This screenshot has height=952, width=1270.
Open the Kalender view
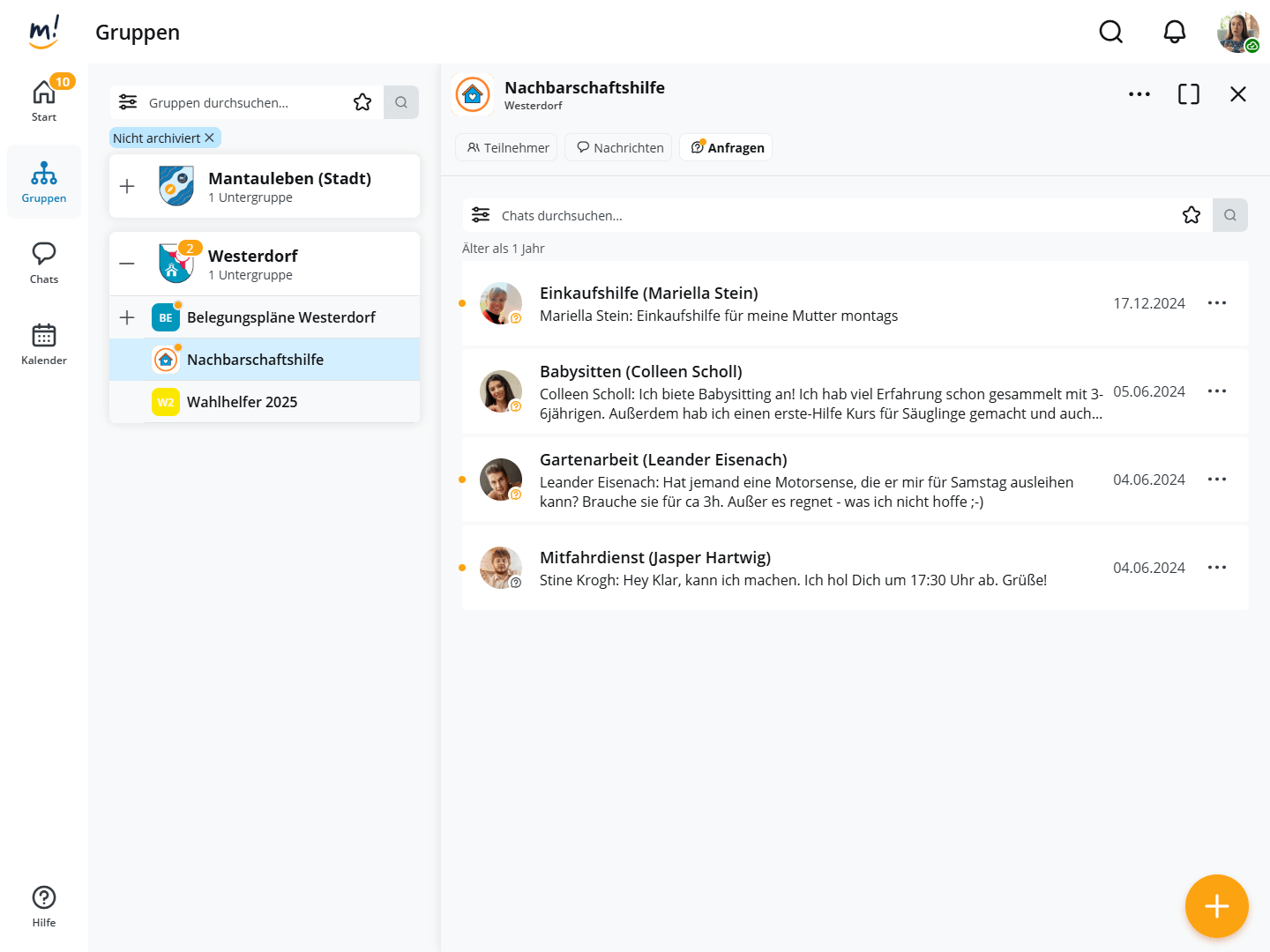tap(44, 344)
